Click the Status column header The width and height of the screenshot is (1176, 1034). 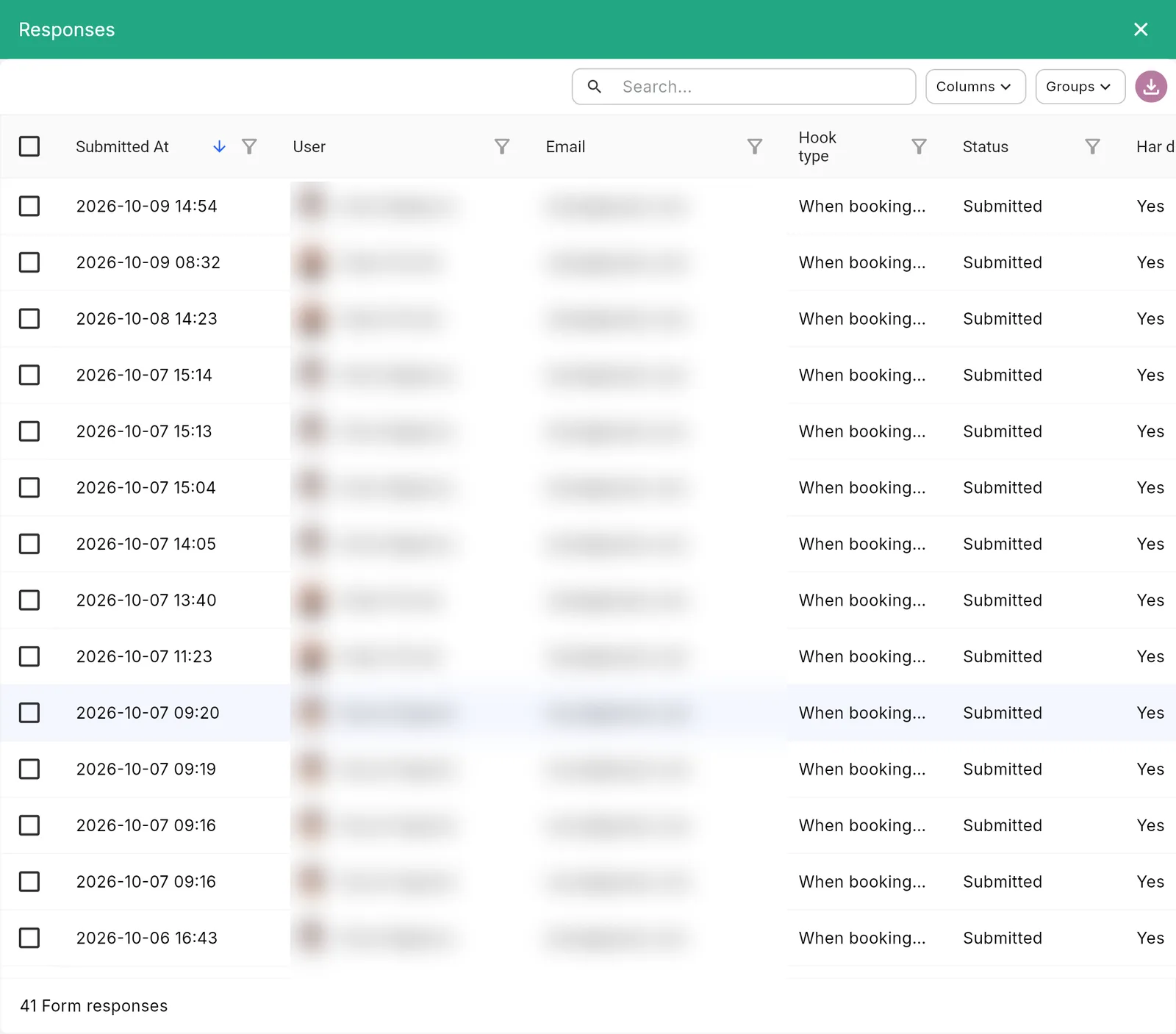coord(985,147)
